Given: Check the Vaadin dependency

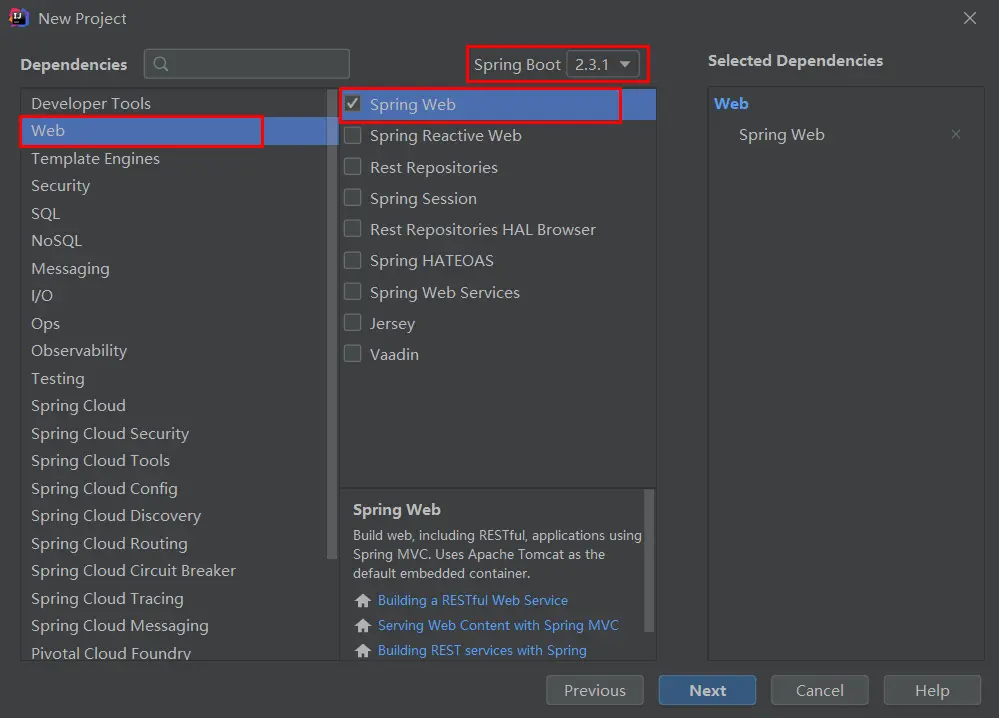Looking at the screenshot, I should point(352,354).
